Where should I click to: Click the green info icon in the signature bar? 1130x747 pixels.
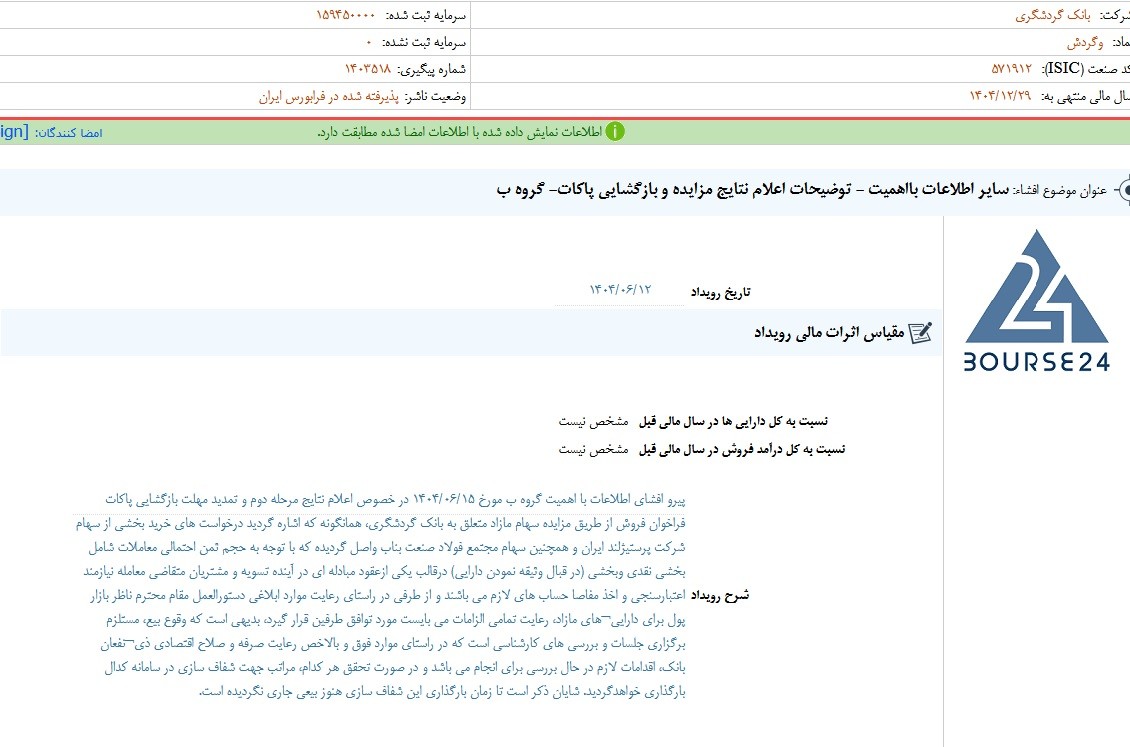615,132
